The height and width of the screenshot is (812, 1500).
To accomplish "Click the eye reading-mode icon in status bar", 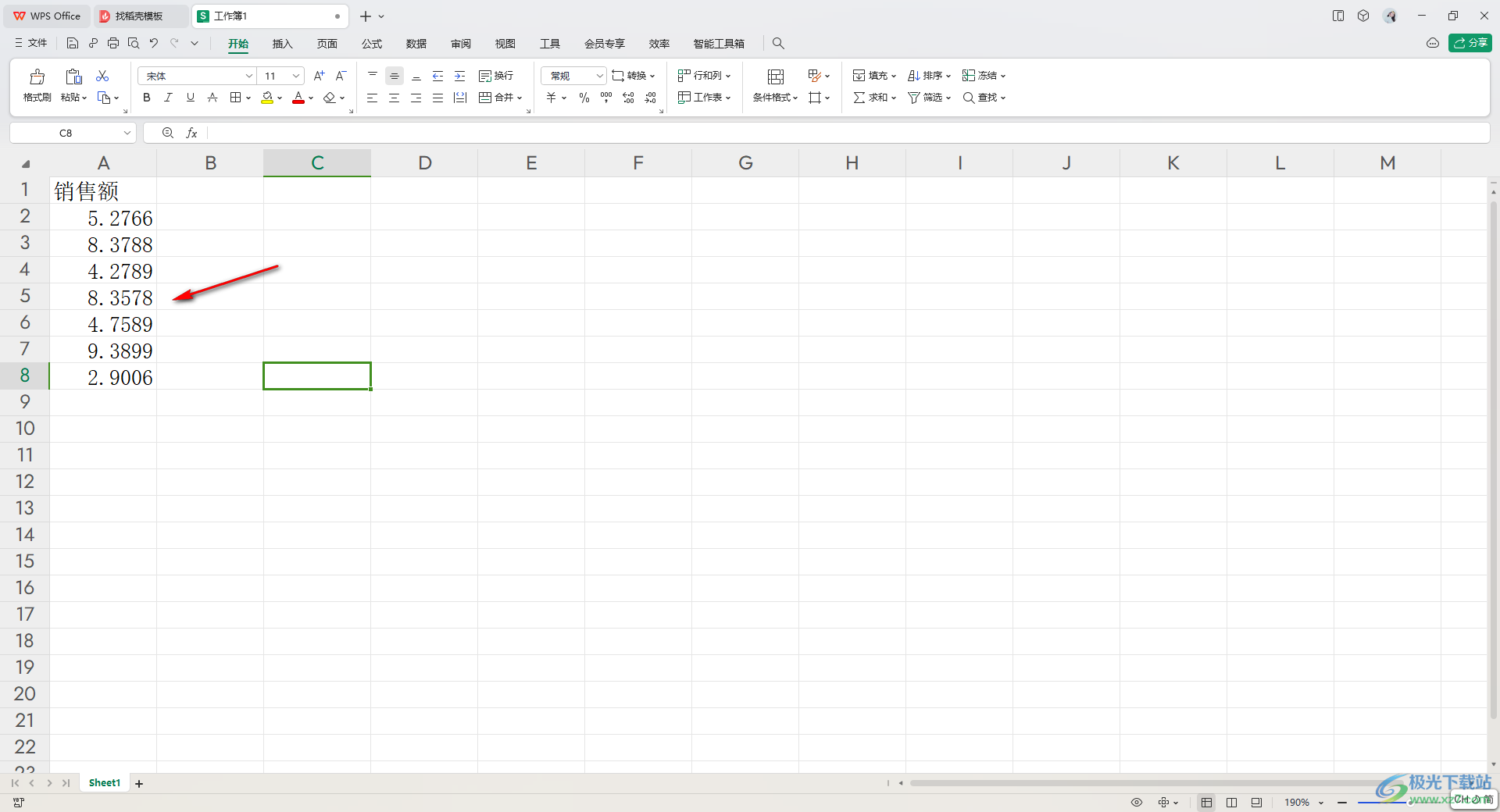I will [1137, 802].
